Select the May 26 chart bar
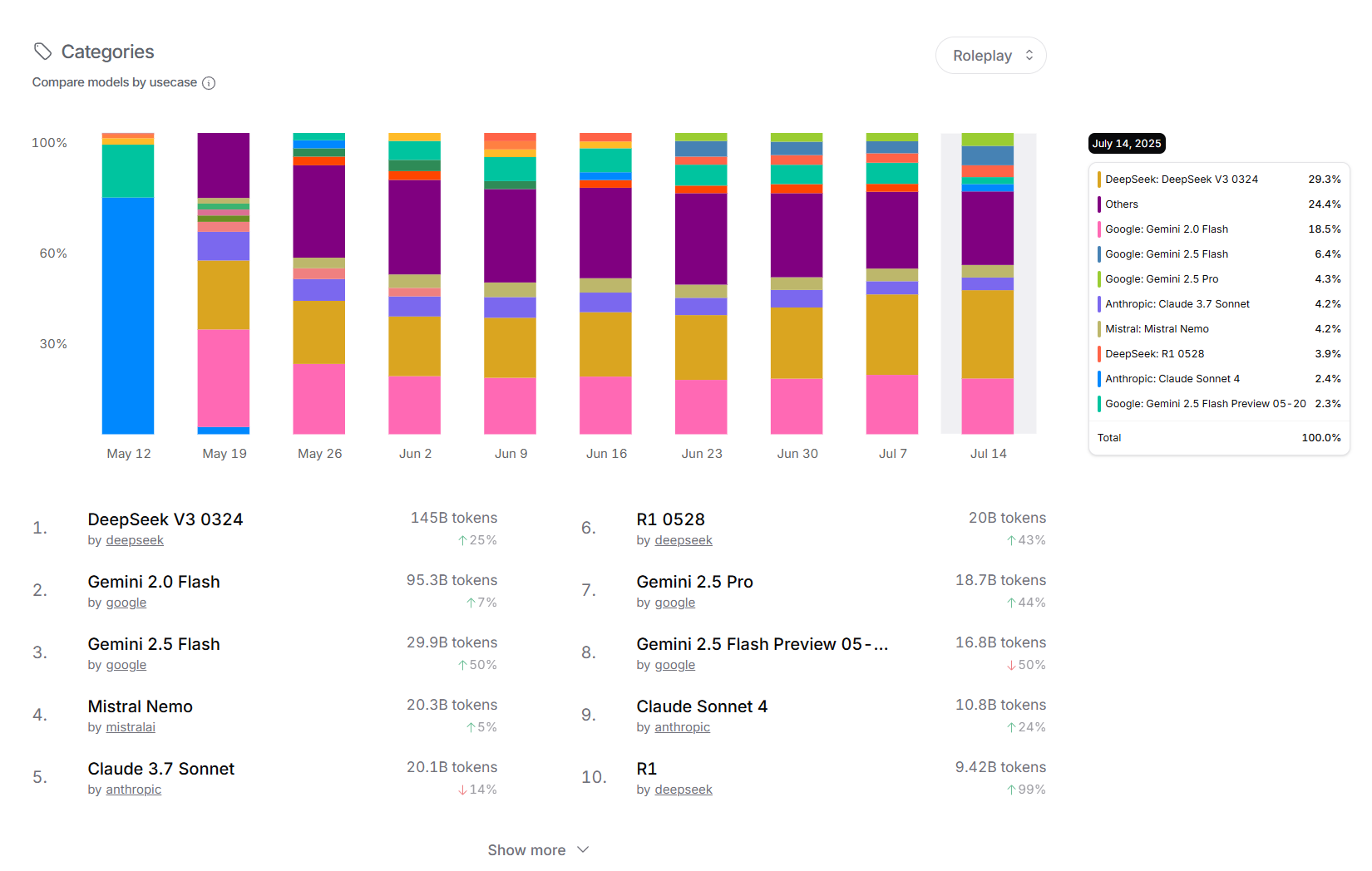1372x871 pixels. [x=319, y=283]
